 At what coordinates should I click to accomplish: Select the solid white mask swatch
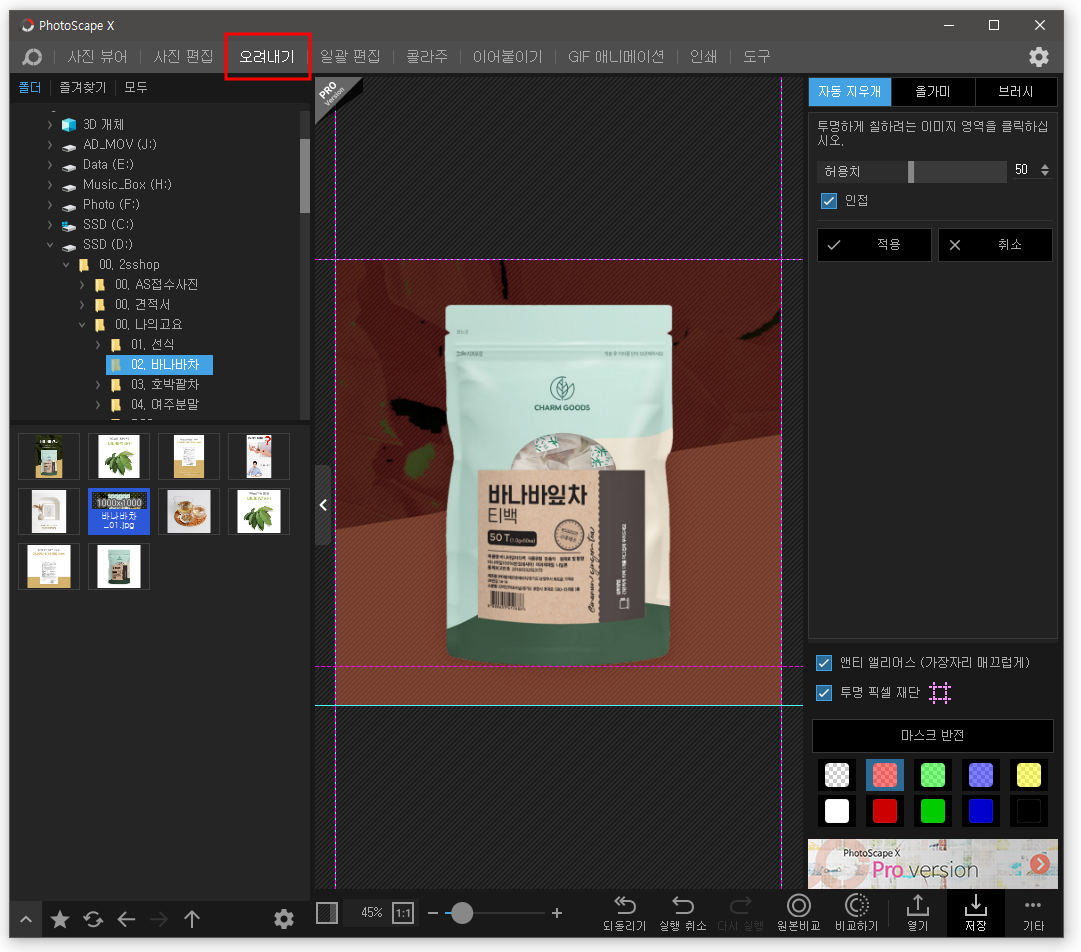(837, 811)
